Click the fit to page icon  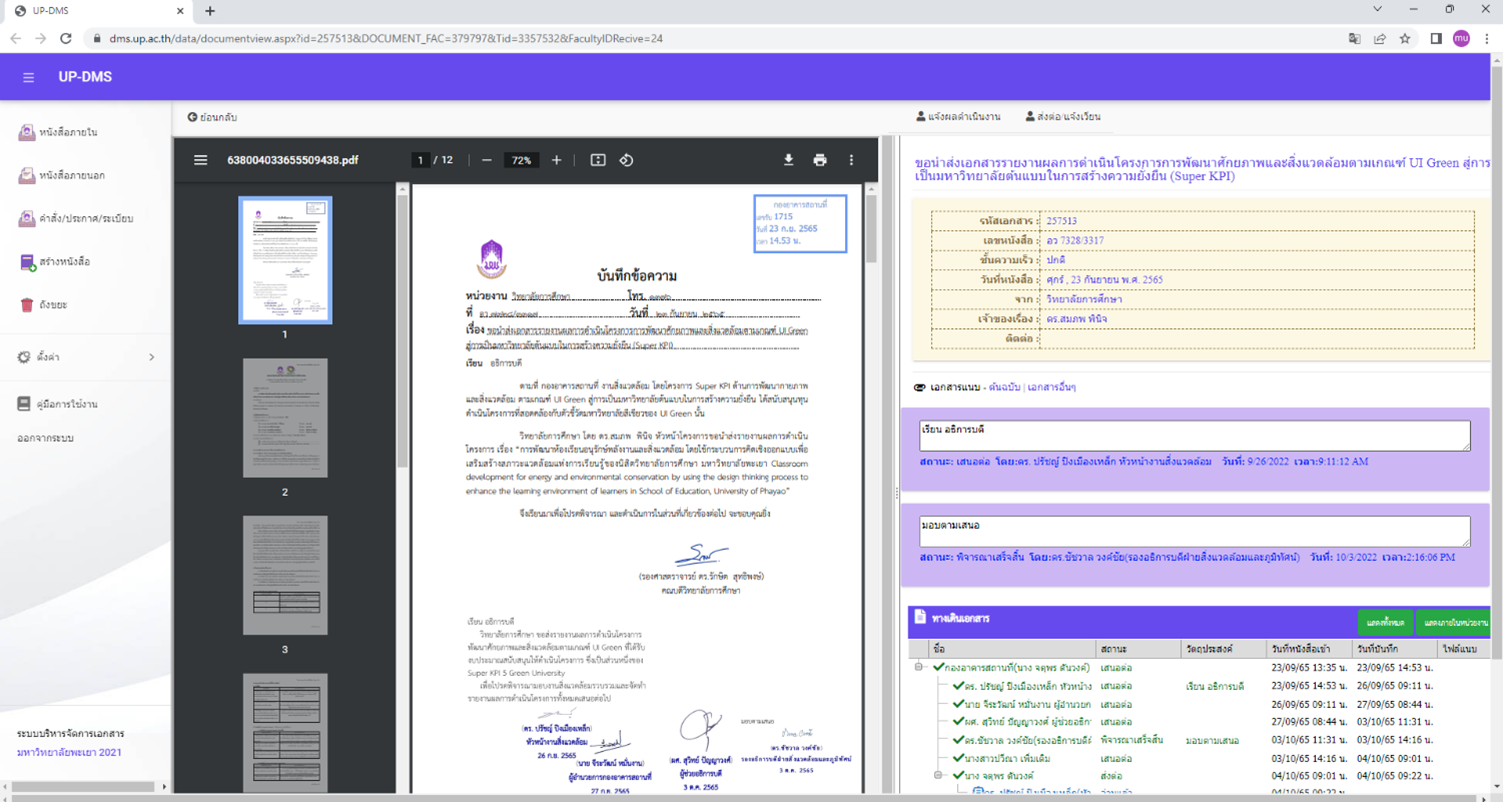[598, 160]
